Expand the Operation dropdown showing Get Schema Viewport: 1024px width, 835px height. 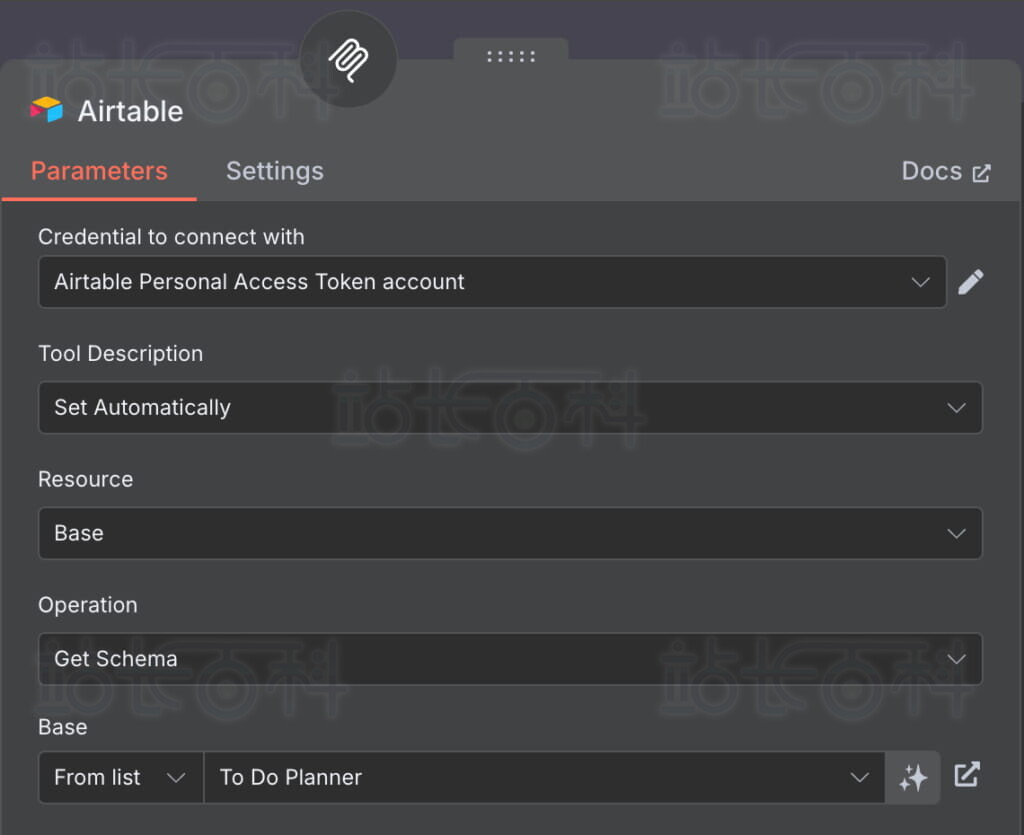coord(510,659)
